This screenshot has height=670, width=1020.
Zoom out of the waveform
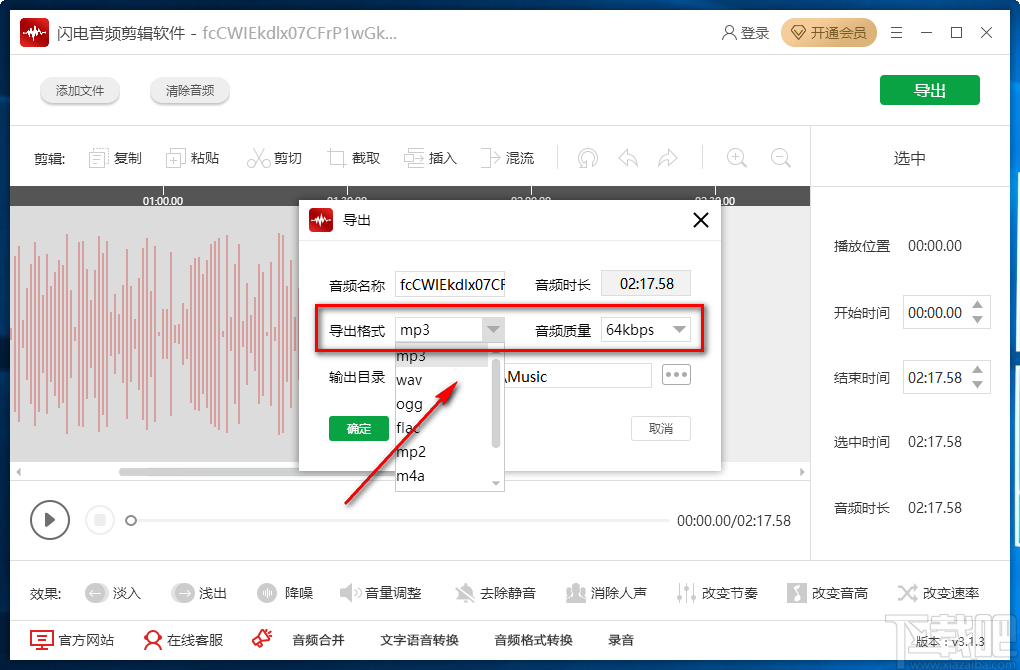(x=780, y=158)
